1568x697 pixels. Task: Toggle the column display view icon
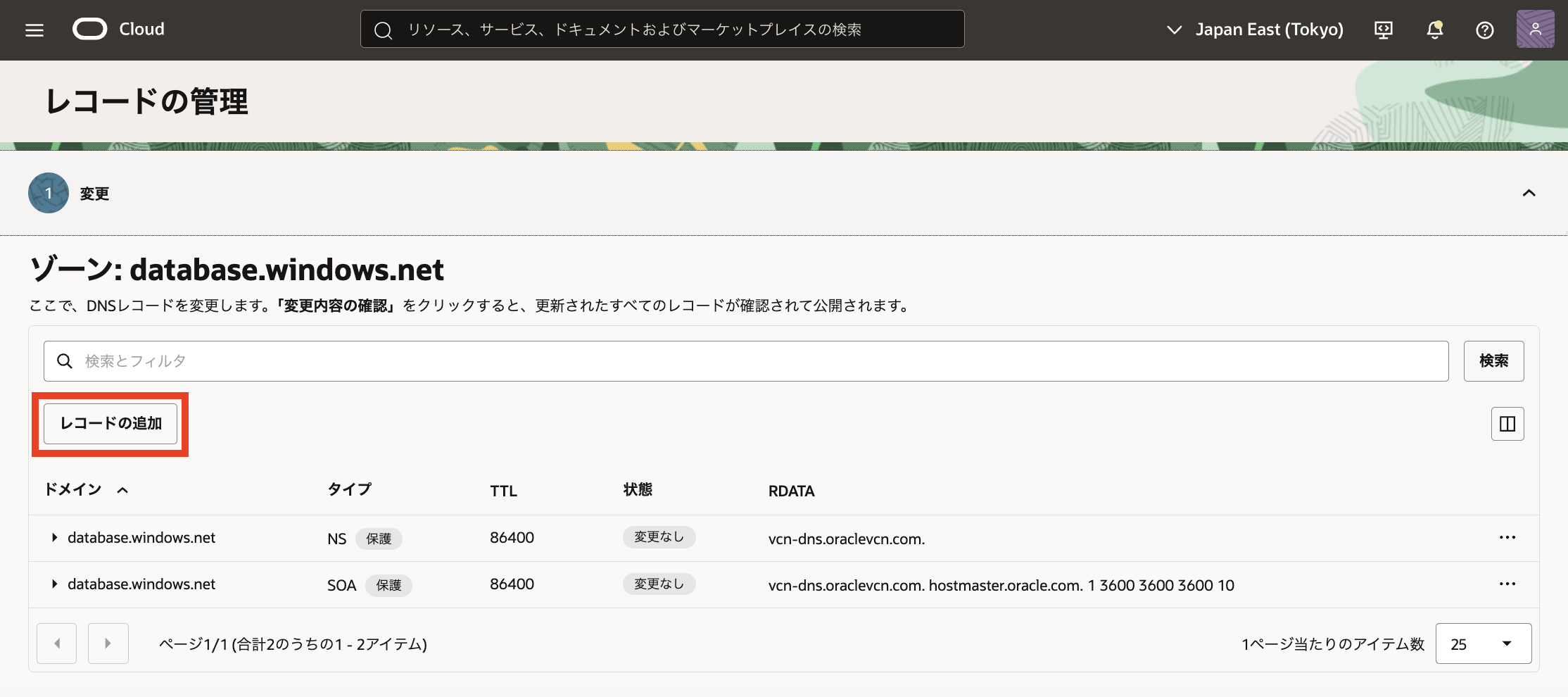(1507, 423)
